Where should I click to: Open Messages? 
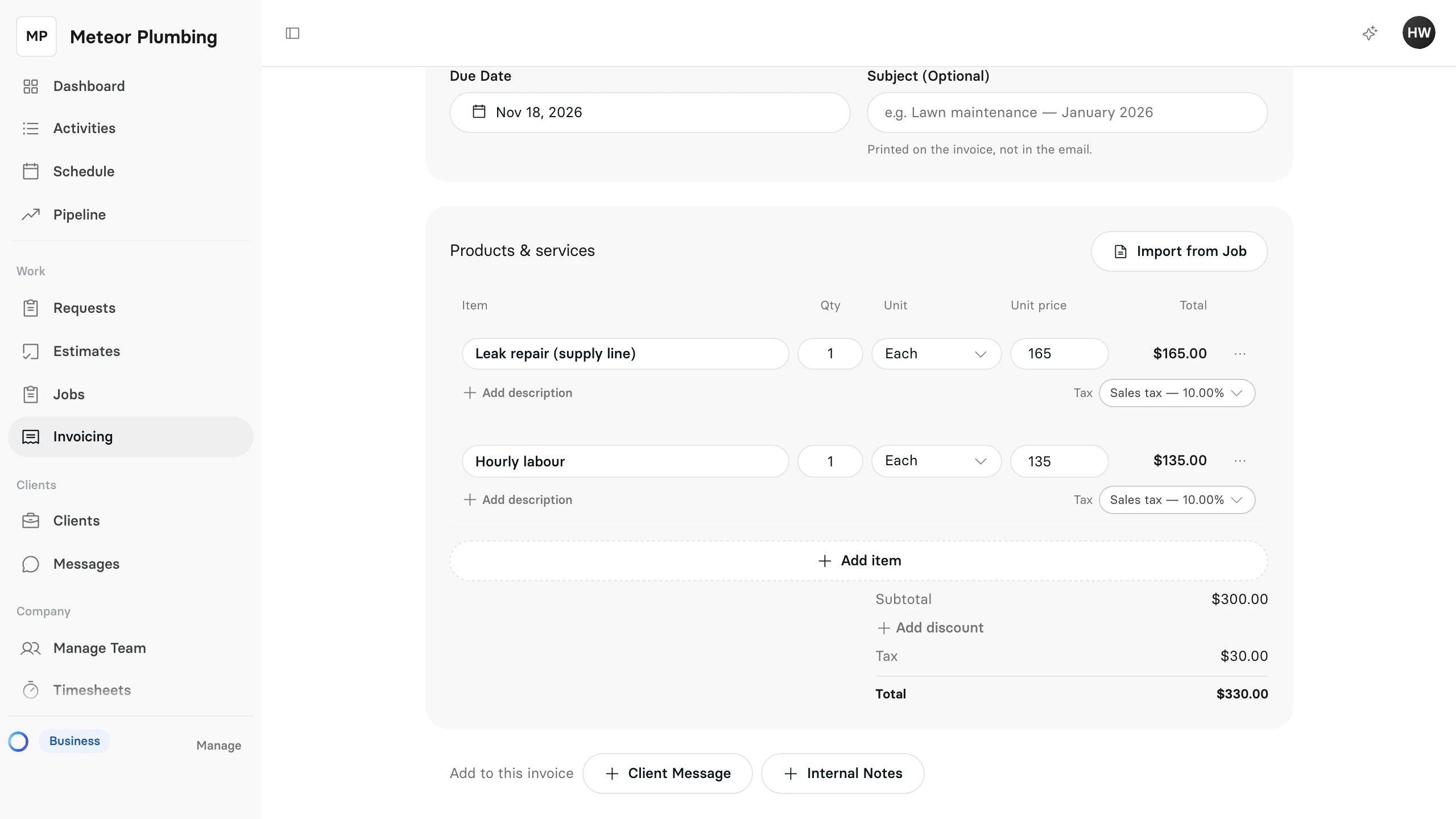130,564
